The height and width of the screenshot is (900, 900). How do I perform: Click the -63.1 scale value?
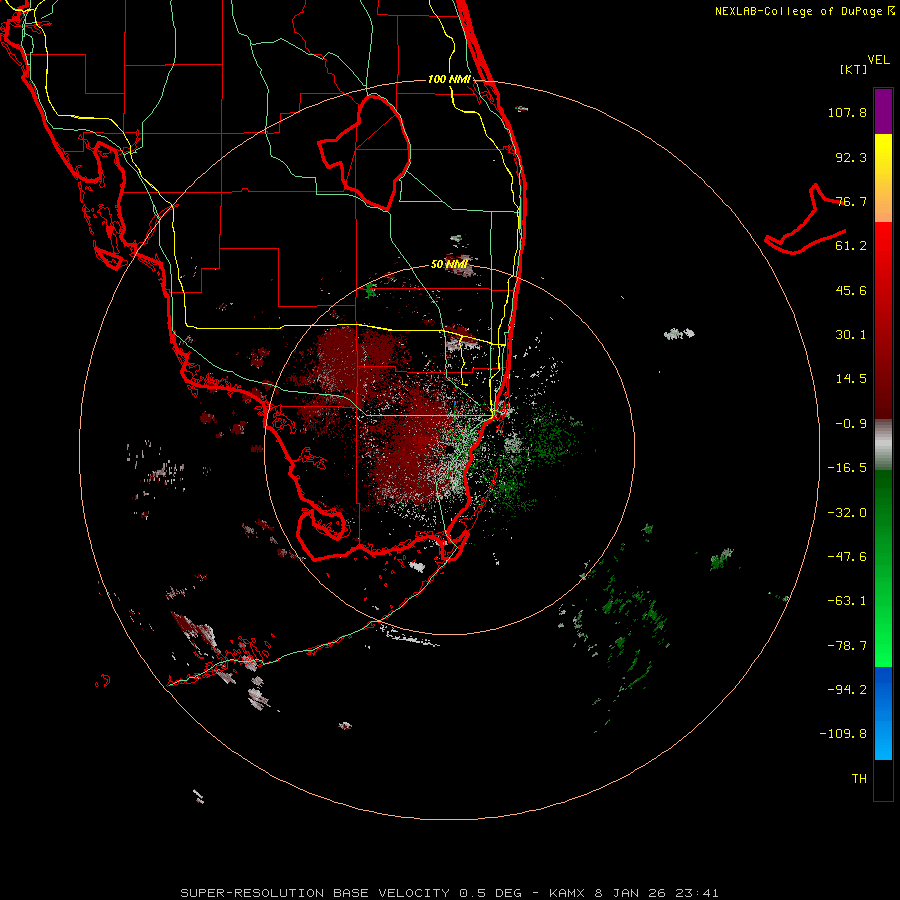tap(847, 601)
